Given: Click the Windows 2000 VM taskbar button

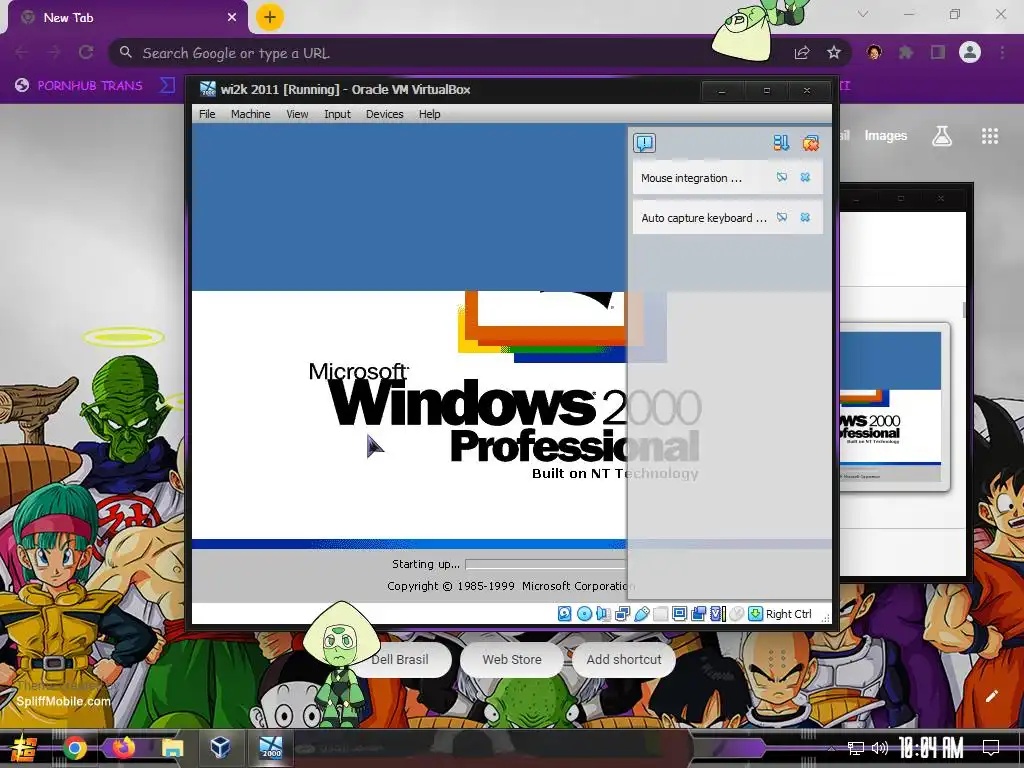Looking at the screenshot, I should click(x=270, y=747).
